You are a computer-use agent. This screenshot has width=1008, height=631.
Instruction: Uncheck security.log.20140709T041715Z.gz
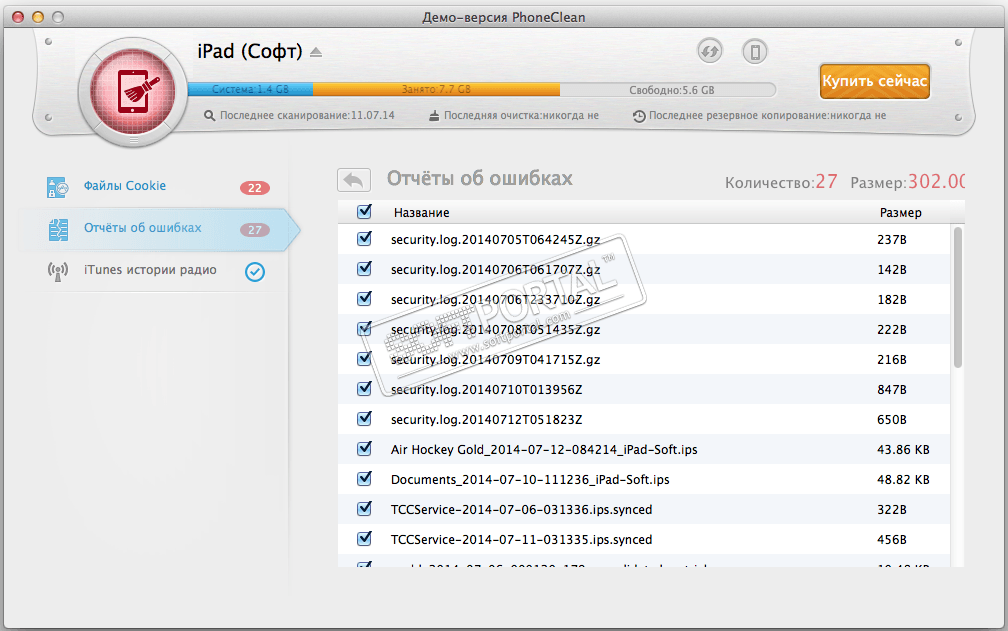click(364, 358)
